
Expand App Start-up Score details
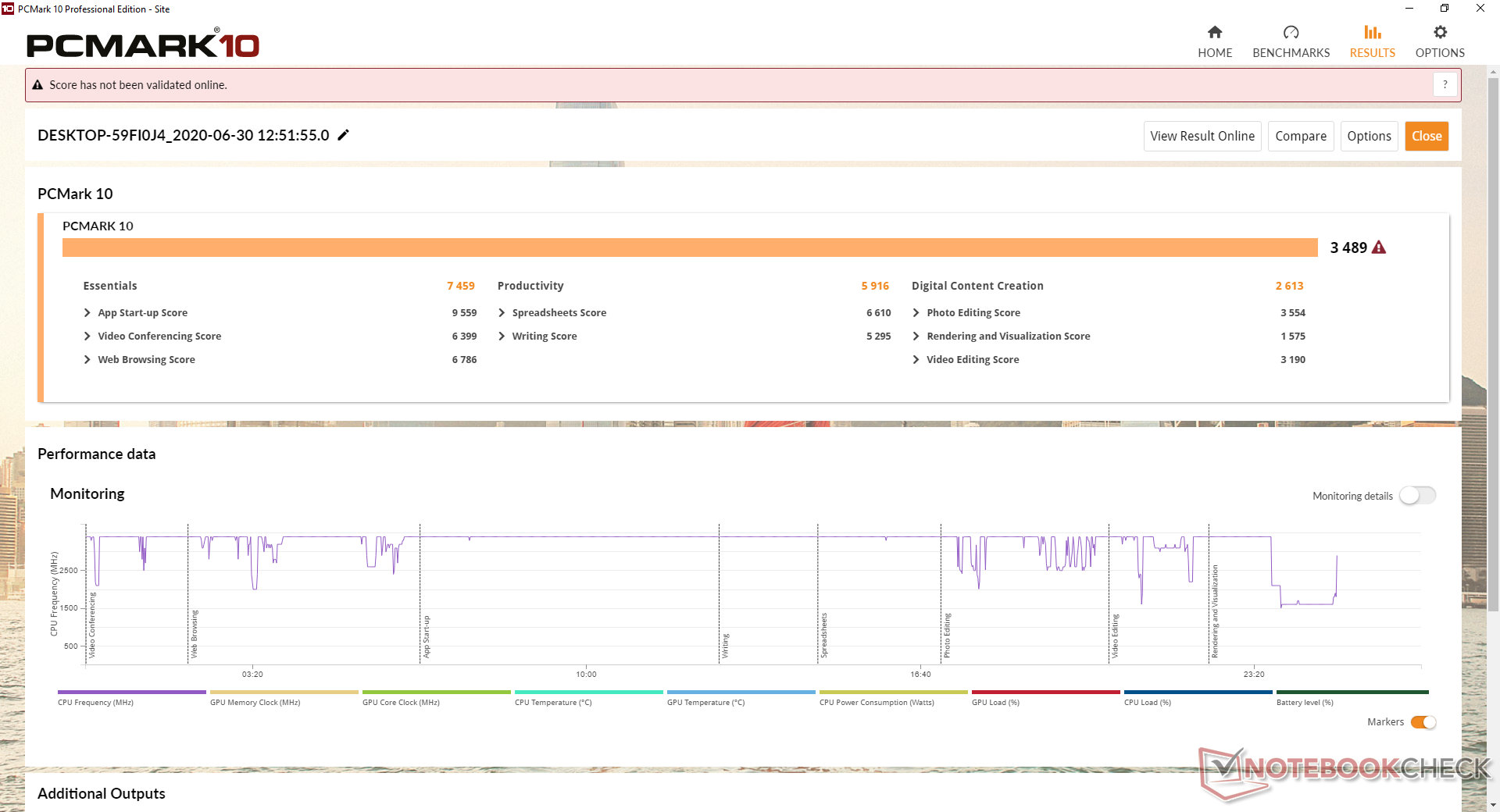(87, 312)
